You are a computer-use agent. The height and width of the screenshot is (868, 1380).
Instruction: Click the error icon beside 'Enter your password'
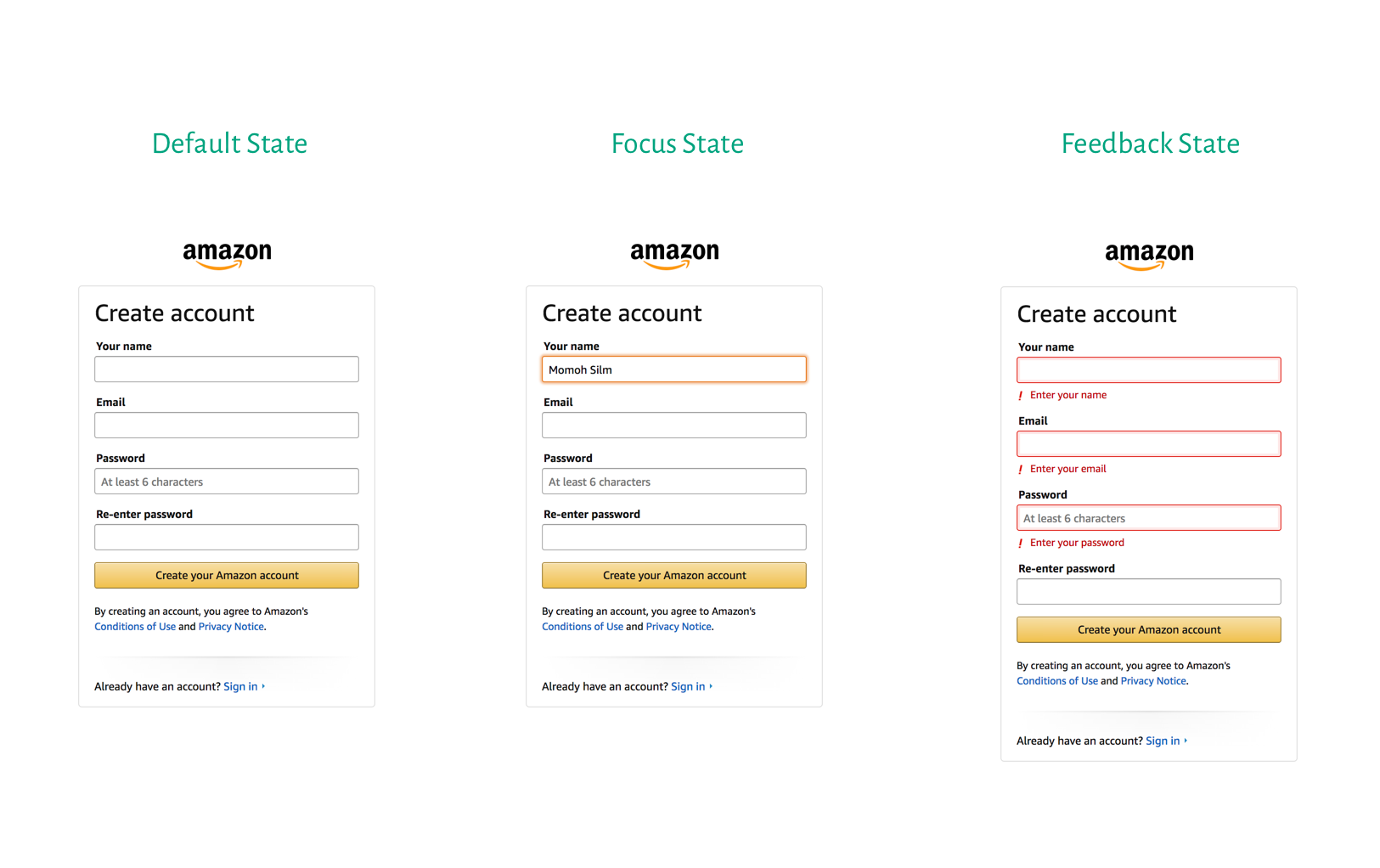tap(1020, 542)
